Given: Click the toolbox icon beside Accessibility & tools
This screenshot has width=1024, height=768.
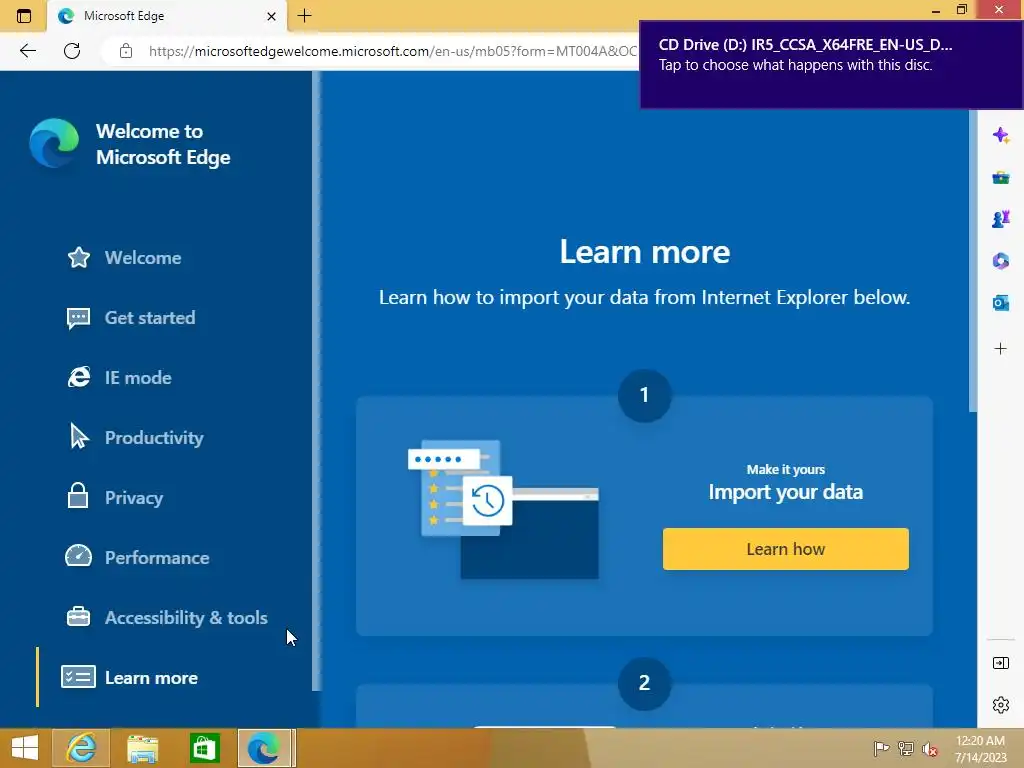Looking at the screenshot, I should (x=78, y=616).
